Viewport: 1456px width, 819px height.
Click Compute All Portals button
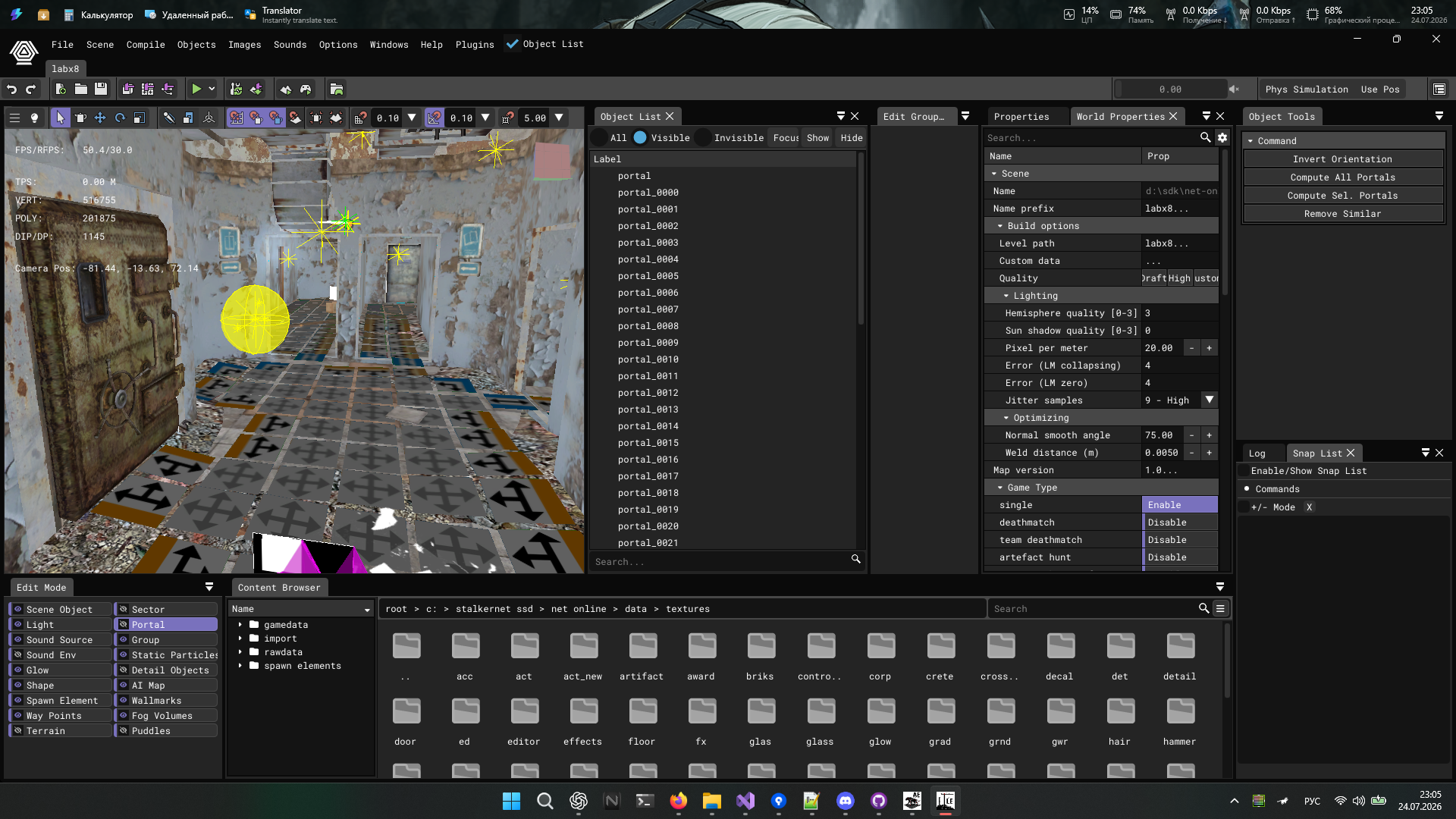[x=1342, y=177]
